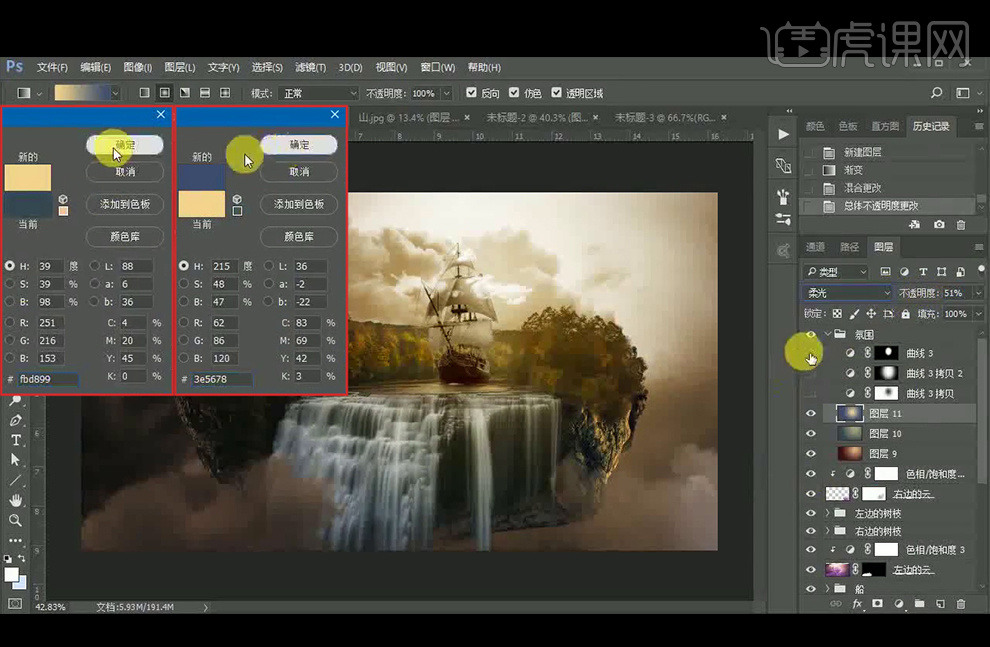The width and height of the screenshot is (990, 647).
Task: Delete layer using the trash icon
Action: point(961,604)
